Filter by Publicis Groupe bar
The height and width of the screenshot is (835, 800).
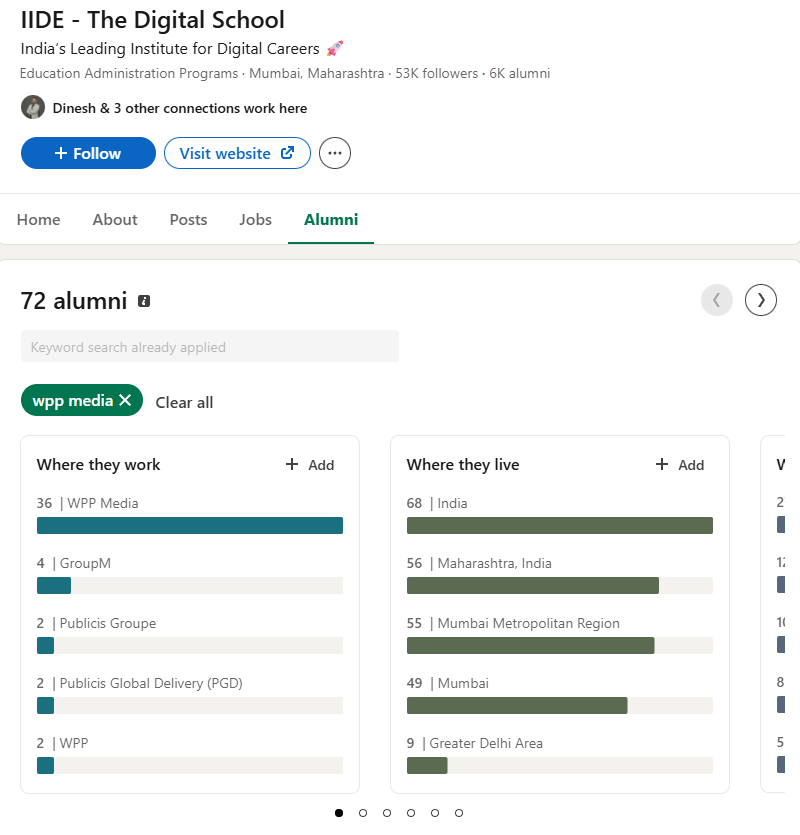190,645
